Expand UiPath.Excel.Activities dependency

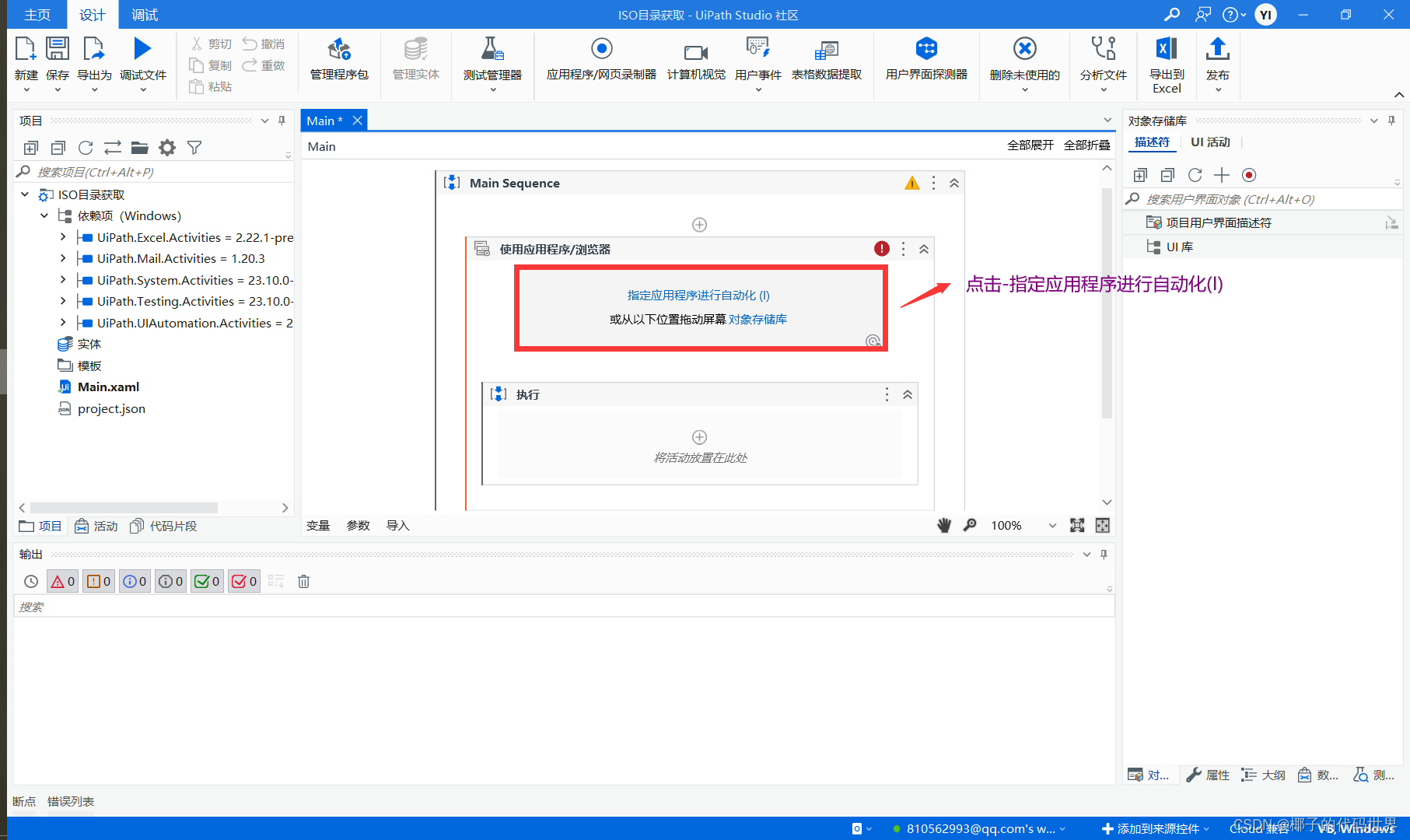pos(63,237)
